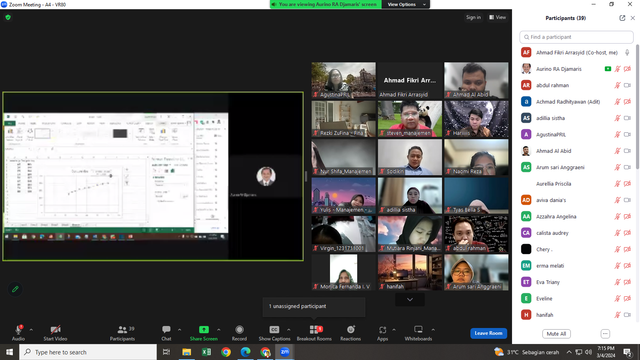Expand captions options arrow
The image size is (640, 360).
[289, 329]
